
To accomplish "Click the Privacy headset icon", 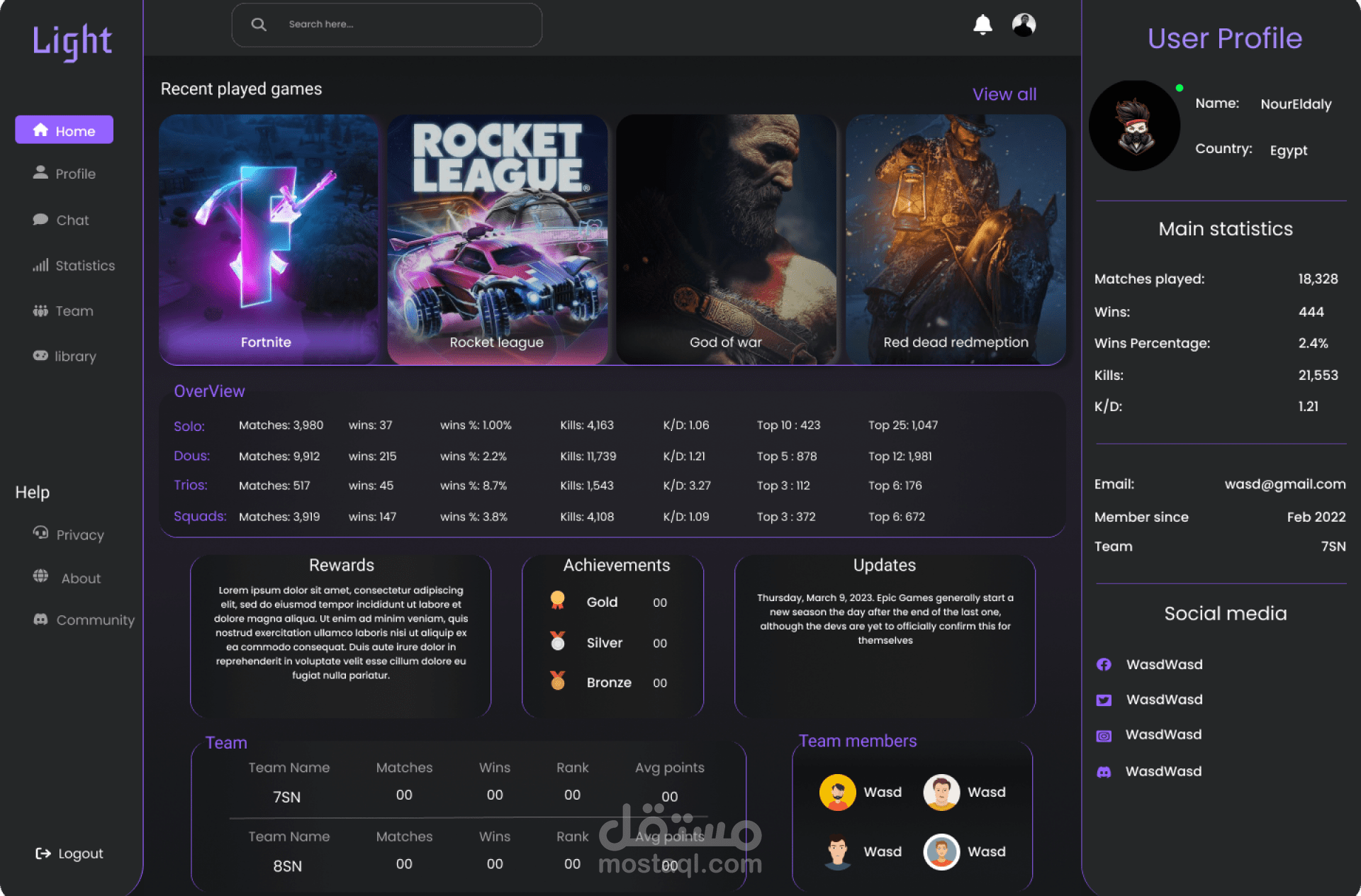I will click(40, 532).
